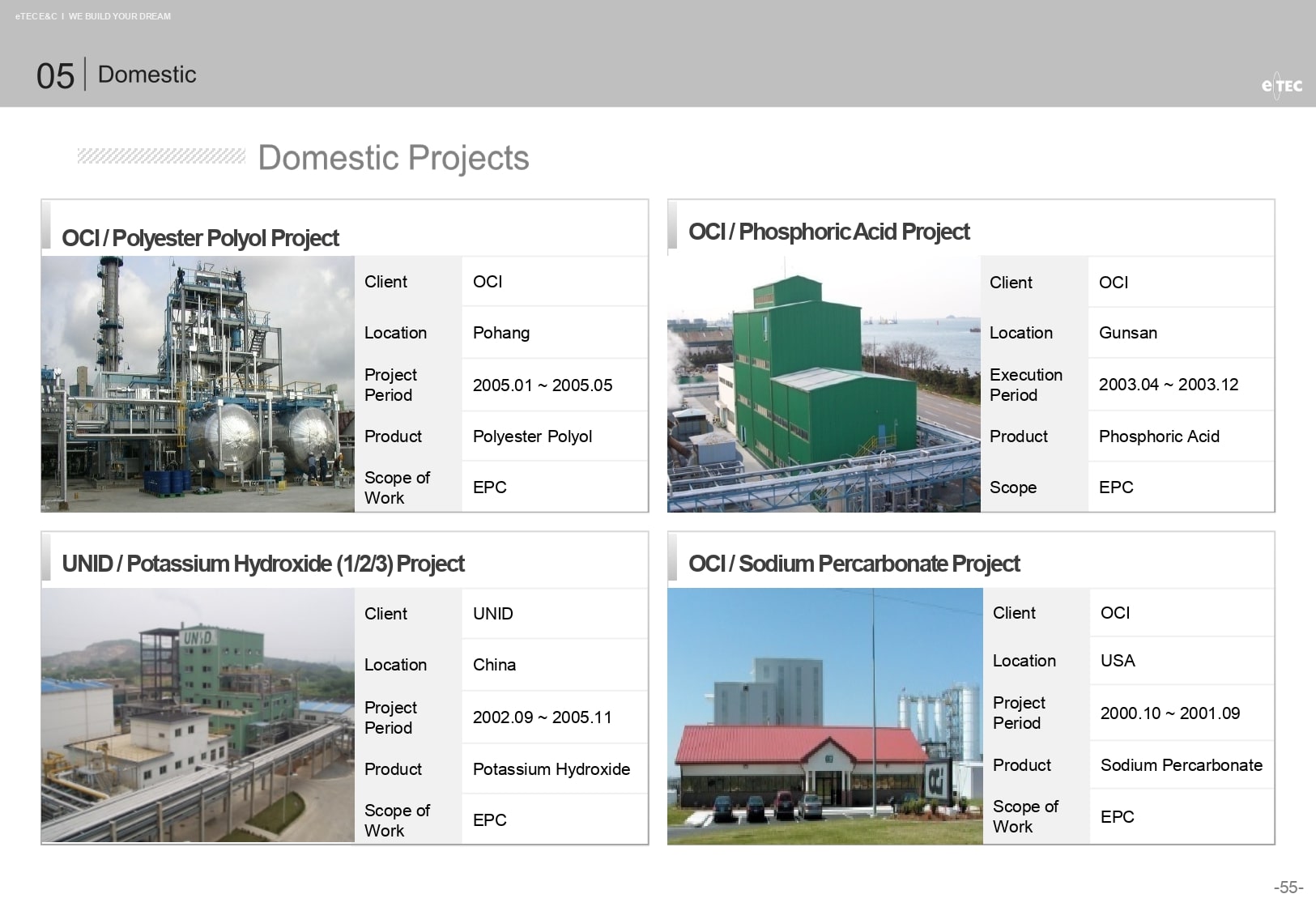Select 'OCI / Sodium Percarbonate Project' title
This screenshot has width=1316, height=911.
coord(854,564)
